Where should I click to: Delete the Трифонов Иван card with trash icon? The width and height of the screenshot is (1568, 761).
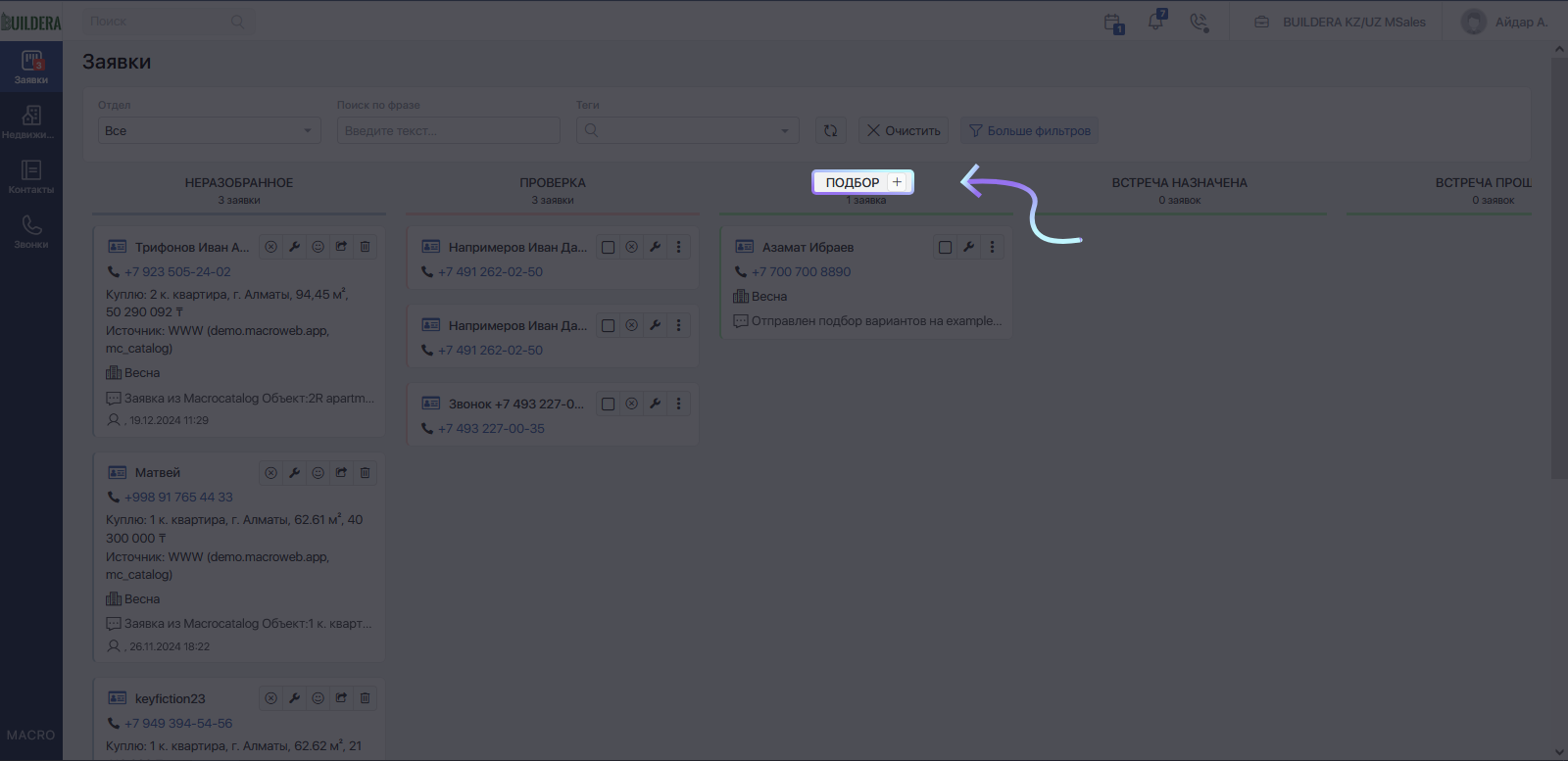(x=365, y=247)
